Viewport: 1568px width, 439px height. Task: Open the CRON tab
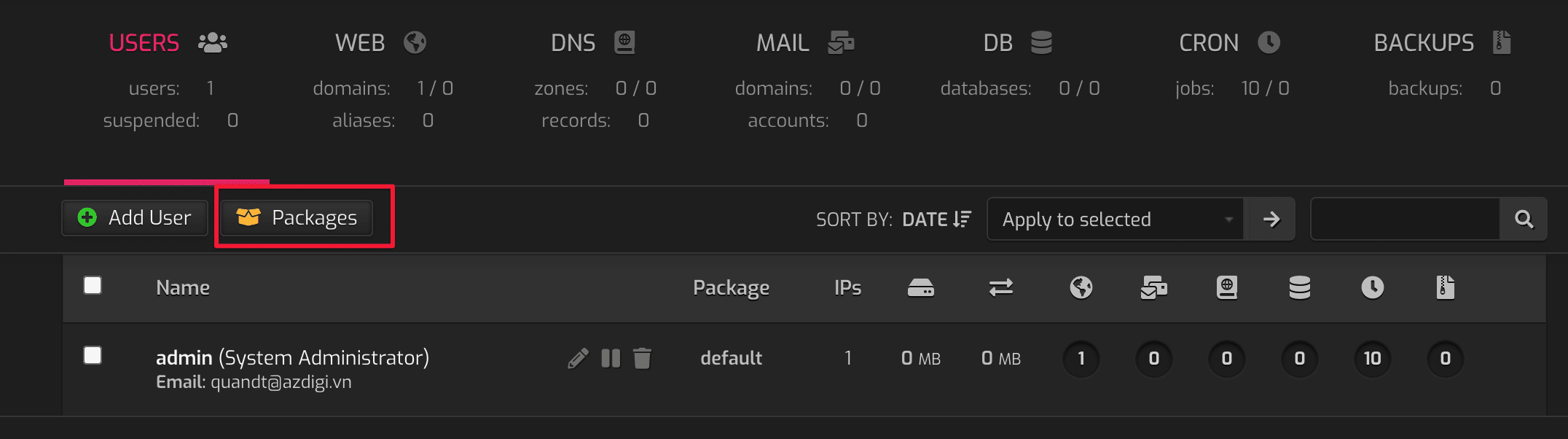(x=1228, y=43)
